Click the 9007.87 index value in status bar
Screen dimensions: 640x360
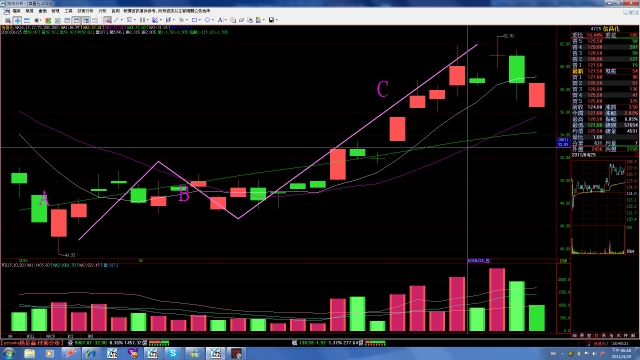tap(84, 343)
